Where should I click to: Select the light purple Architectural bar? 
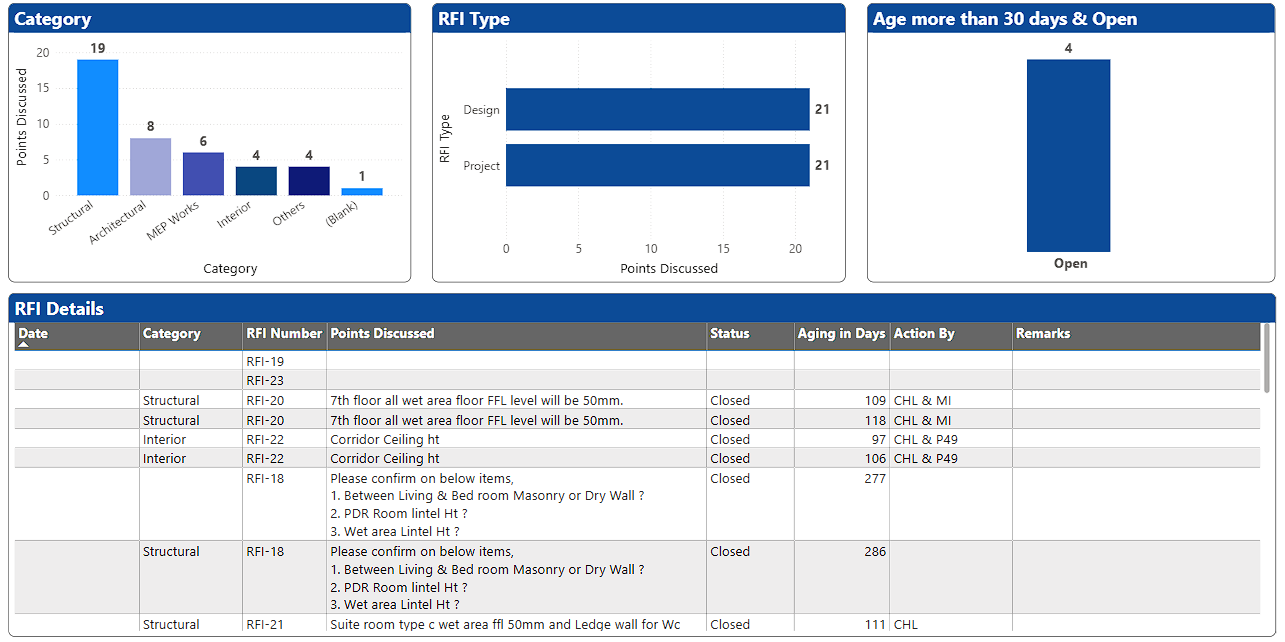tap(150, 166)
